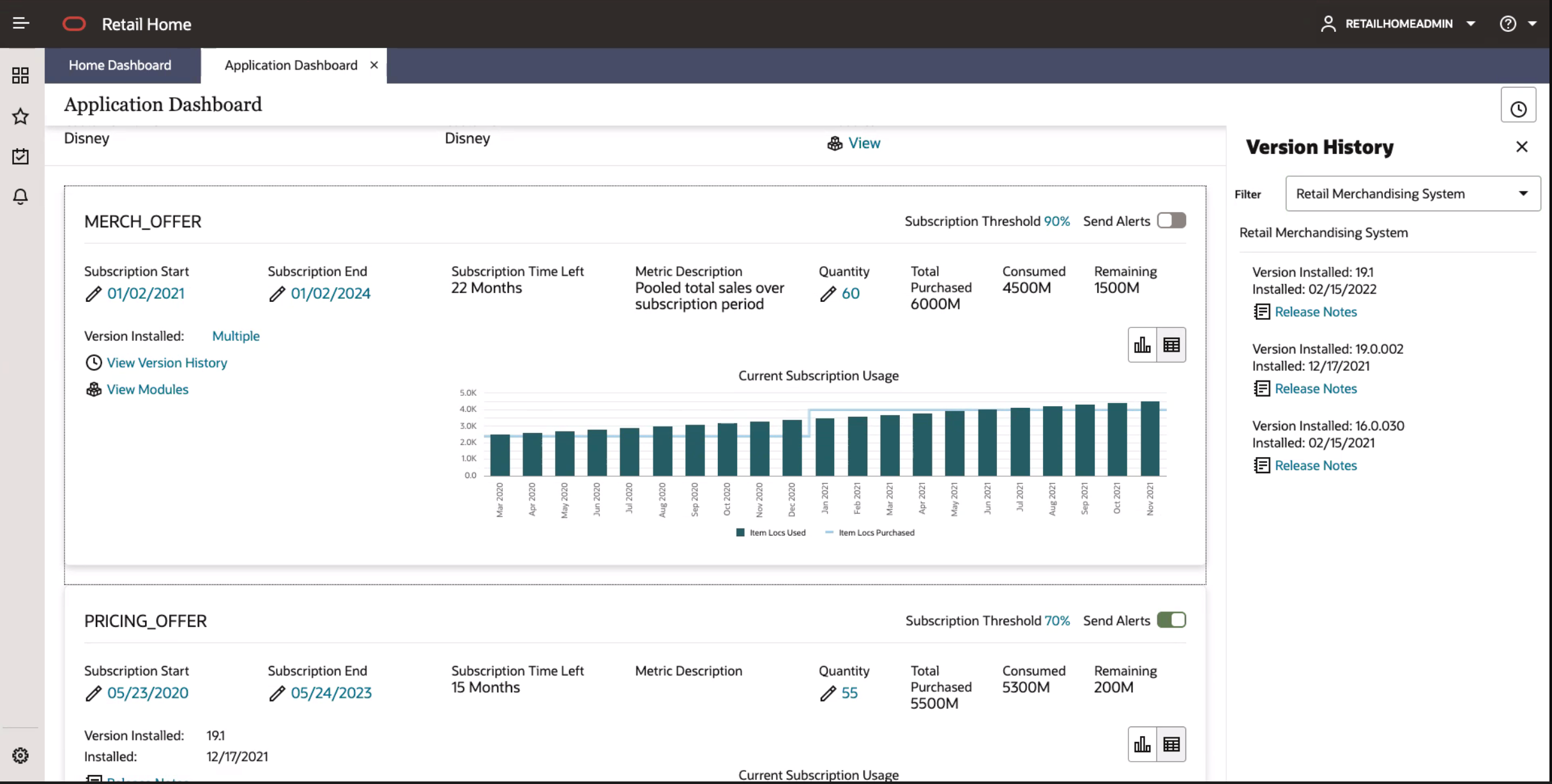Click the Nov 2021 bar in usage chart
Screen dimensions: 1552x784
(1150, 439)
